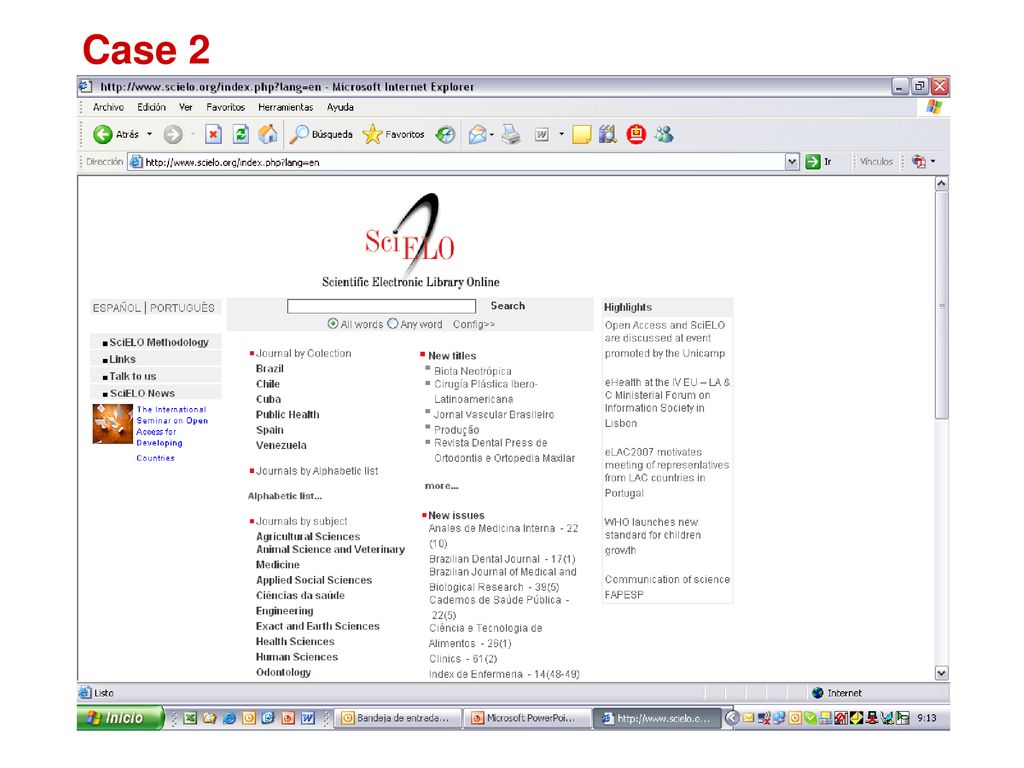Open the Herramientas menu
The image size is (1024, 768).
pos(285,107)
